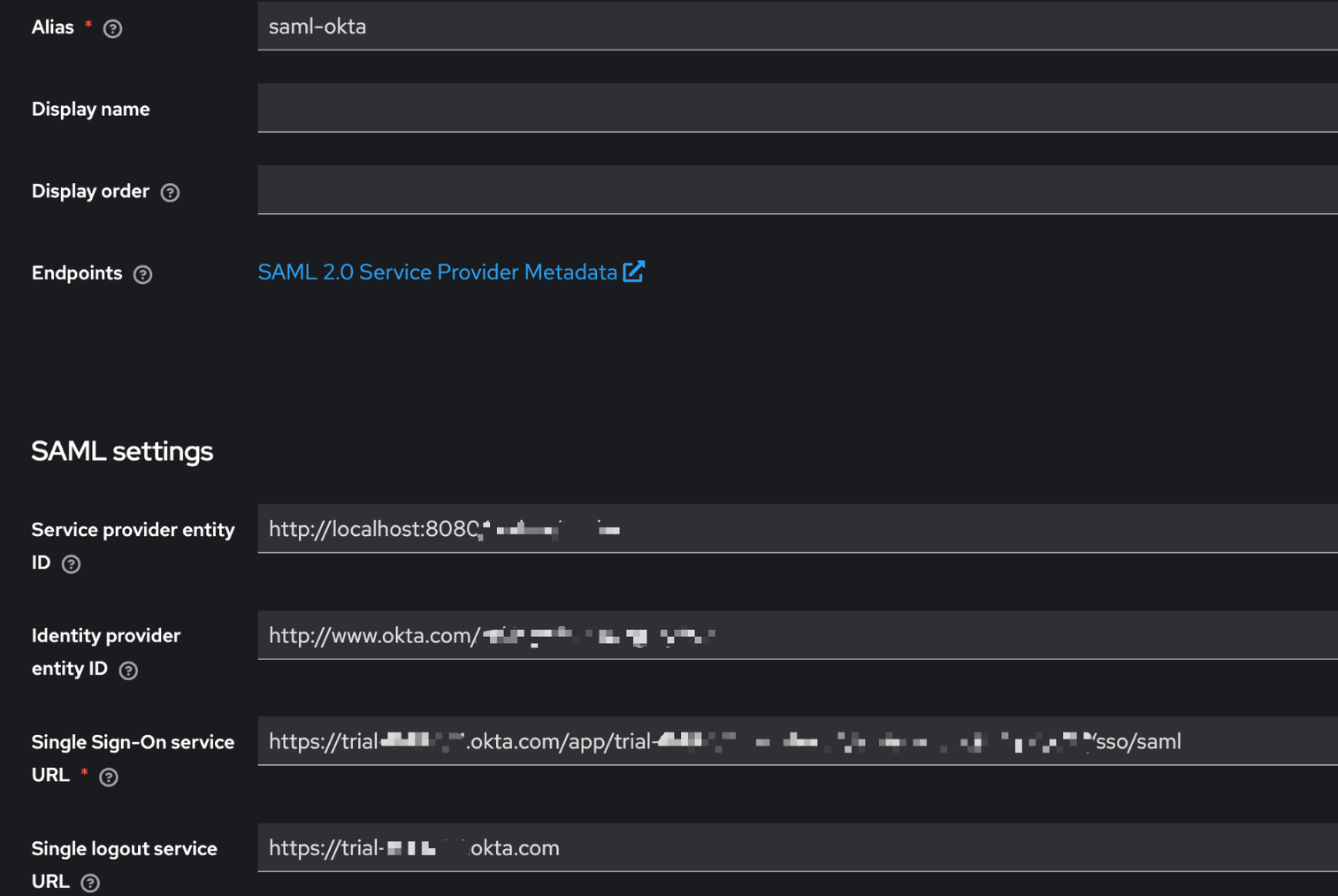Click the Endpoints label text
The width and height of the screenshot is (1338, 896).
click(x=77, y=272)
